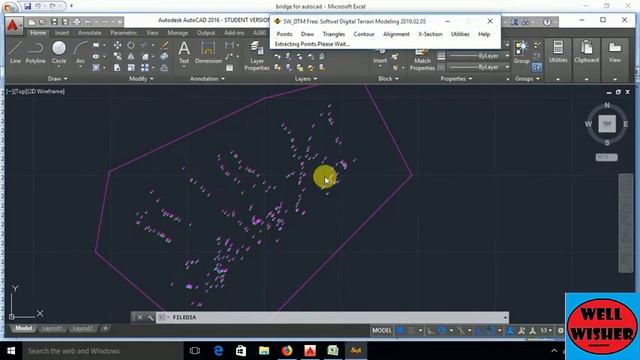Open Contour menu in SW_DTM window

364,34
